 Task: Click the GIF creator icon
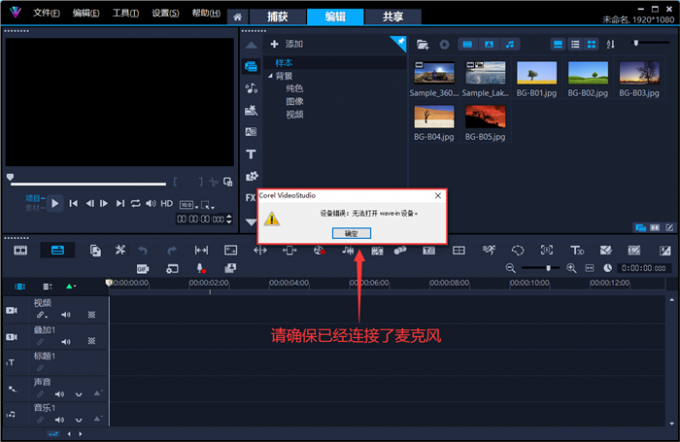[x=143, y=269]
